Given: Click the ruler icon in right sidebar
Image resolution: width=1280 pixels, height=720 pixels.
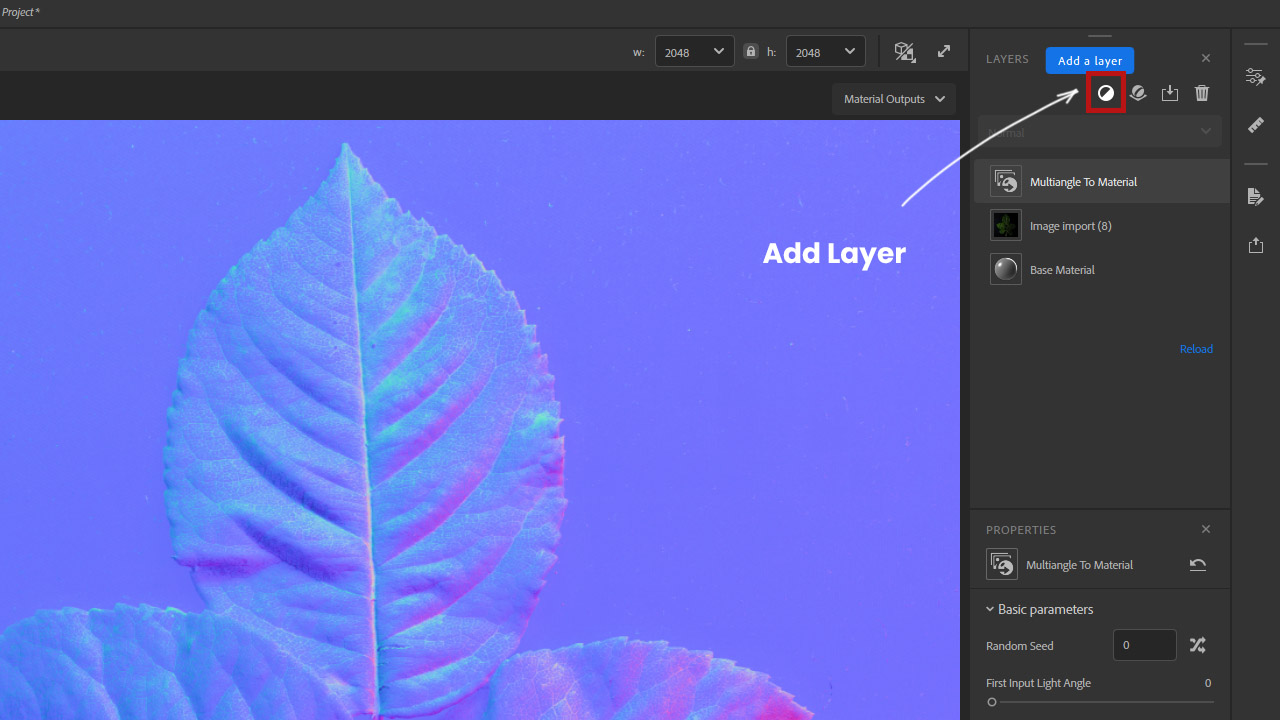Looking at the screenshot, I should (1256, 125).
